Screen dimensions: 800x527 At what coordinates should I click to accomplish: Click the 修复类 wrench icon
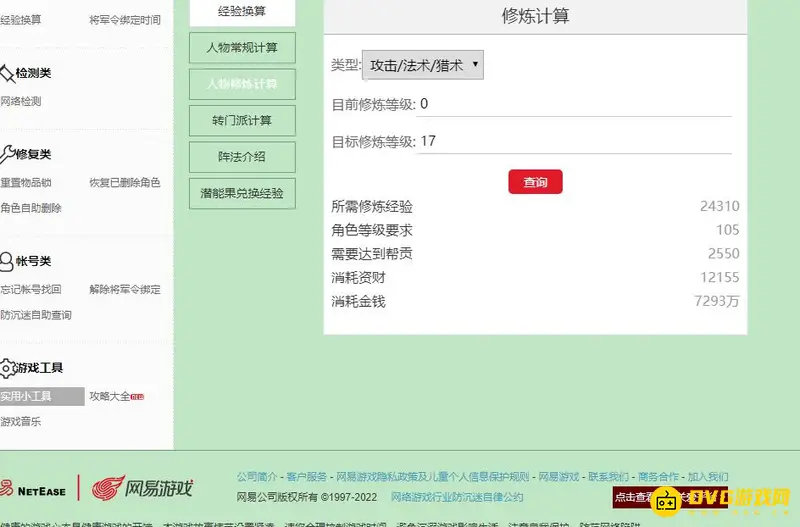[7, 154]
